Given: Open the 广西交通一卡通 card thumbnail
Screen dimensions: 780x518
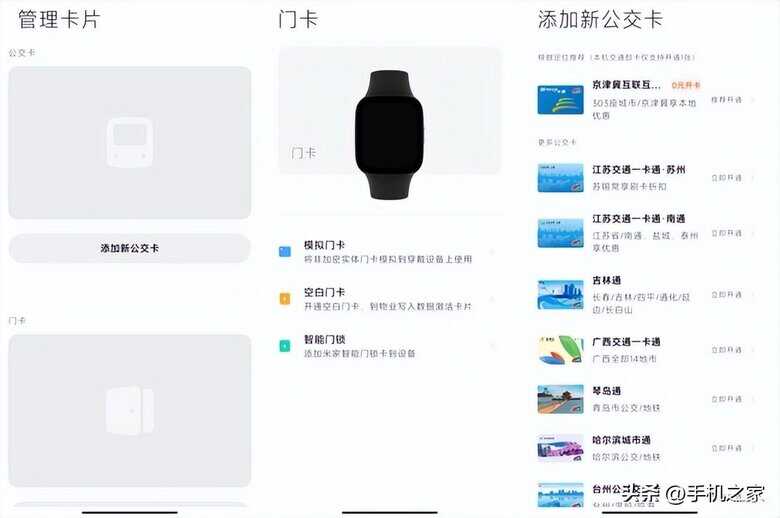Looking at the screenshot, I should [x=561, y=350].
